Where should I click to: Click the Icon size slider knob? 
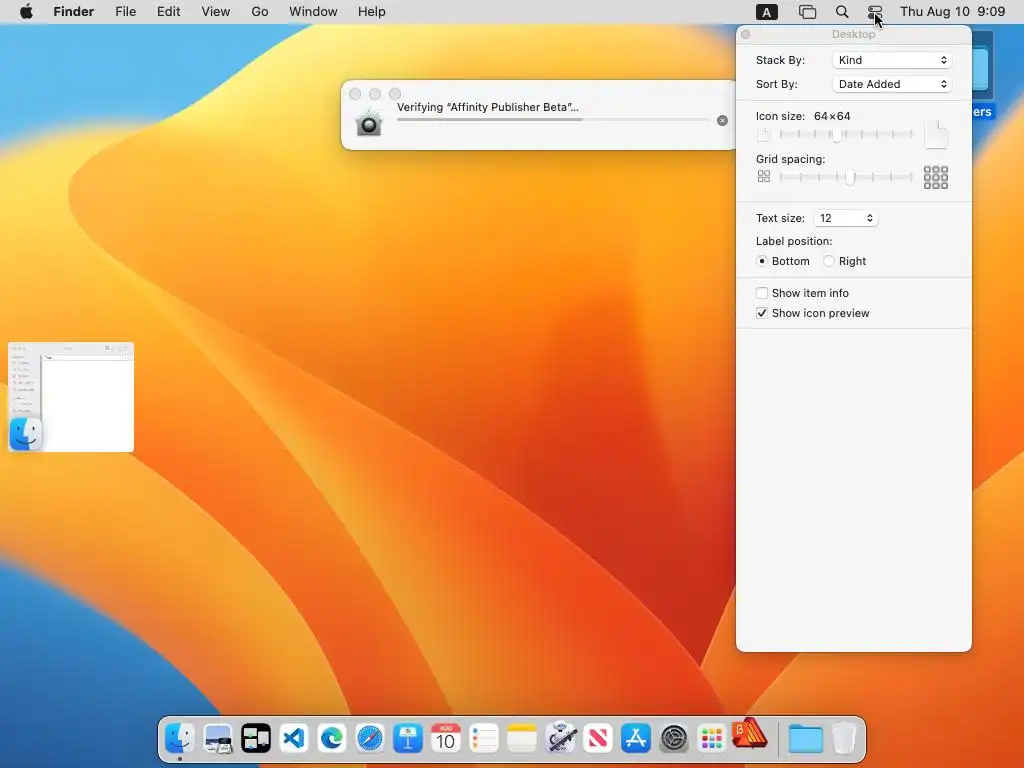coord(837,135)
